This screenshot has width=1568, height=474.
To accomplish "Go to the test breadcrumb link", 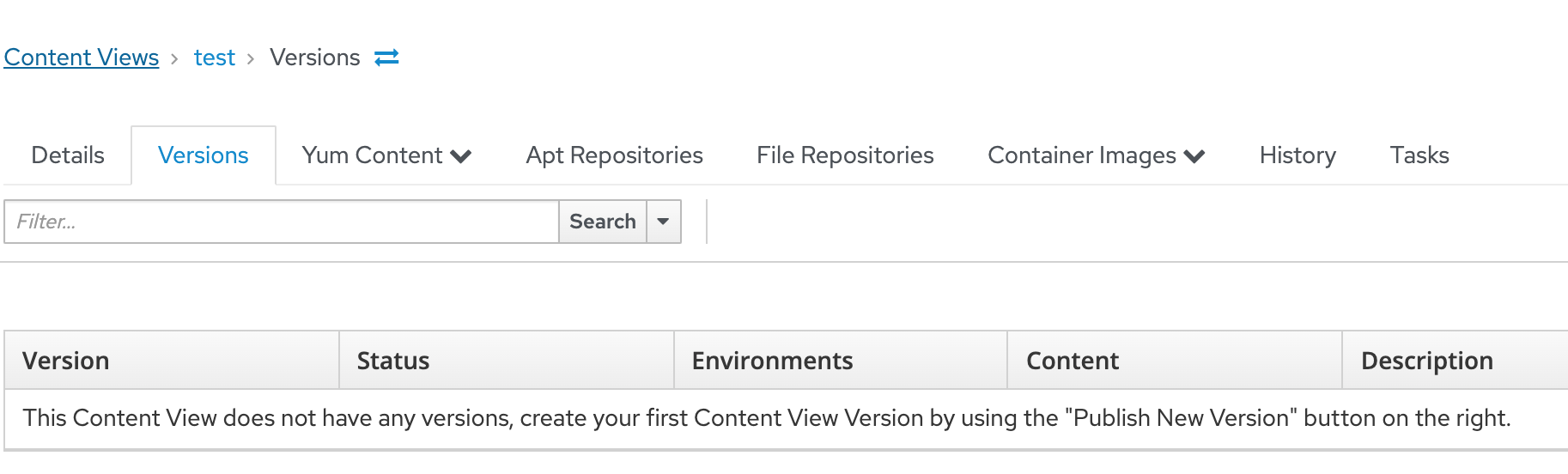I will (214, 58).
